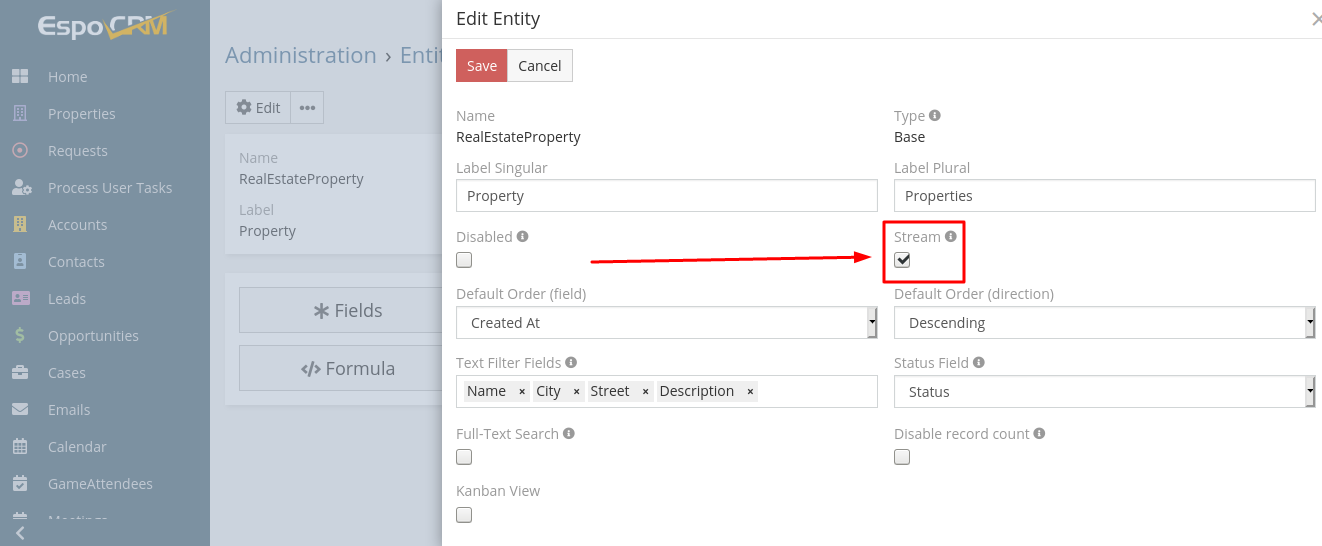
Task: Check the Full-Text Search checkbox
Action: point(464,457)
